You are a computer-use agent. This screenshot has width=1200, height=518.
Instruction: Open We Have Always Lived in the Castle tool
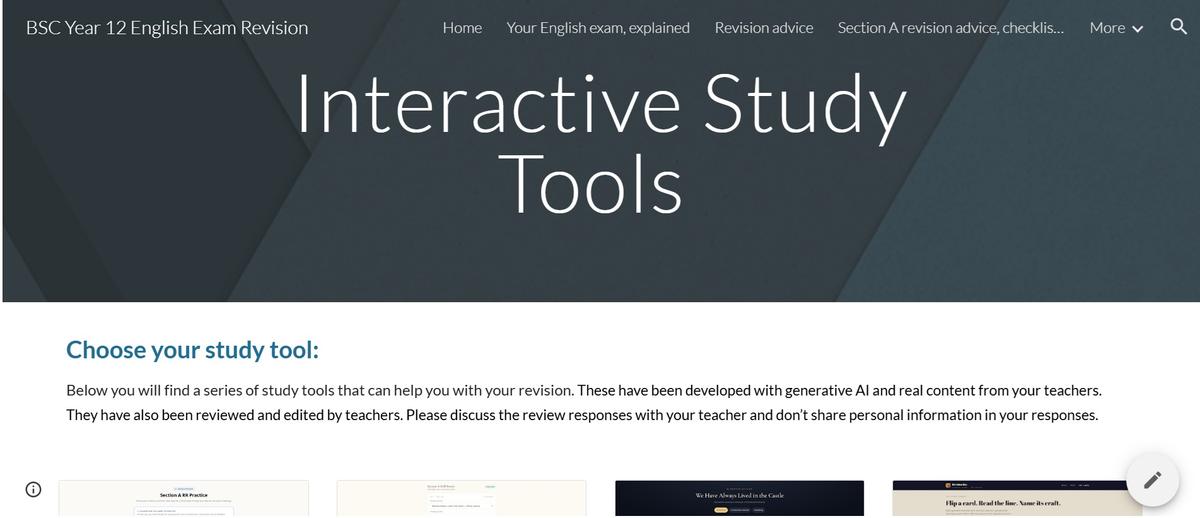739,499
